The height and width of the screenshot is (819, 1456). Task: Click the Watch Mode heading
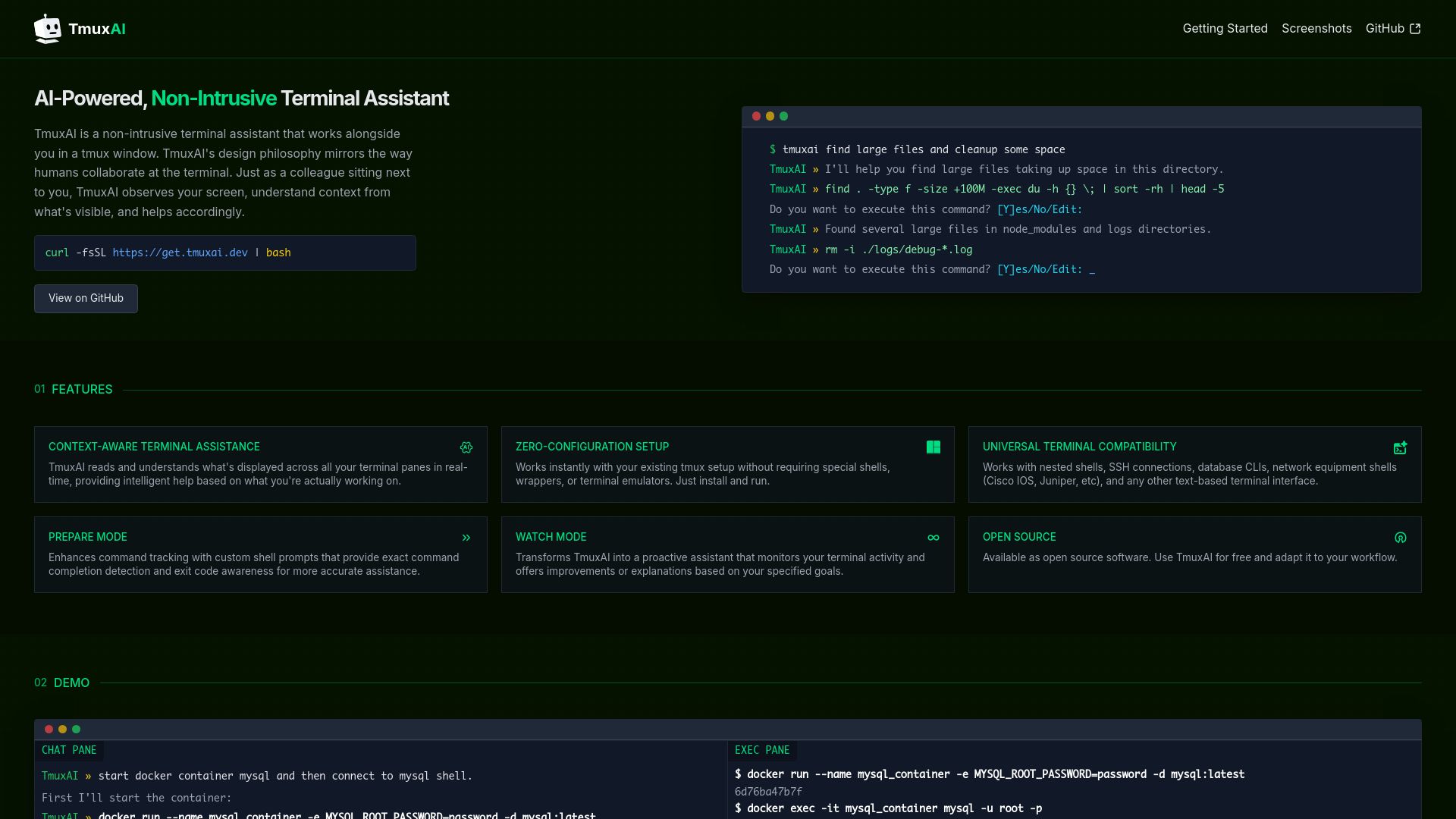point(551,537)
